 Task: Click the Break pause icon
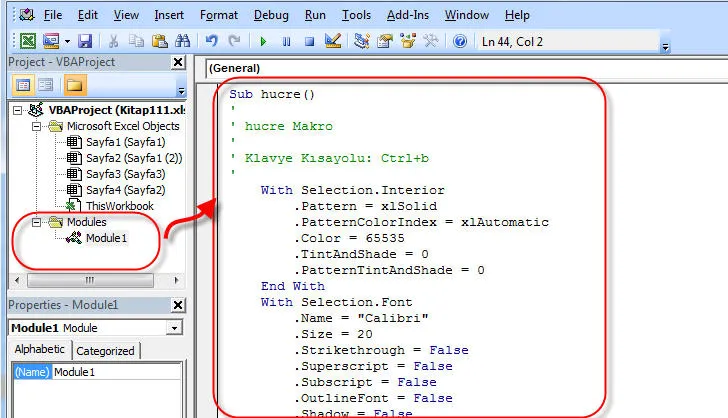287,42
